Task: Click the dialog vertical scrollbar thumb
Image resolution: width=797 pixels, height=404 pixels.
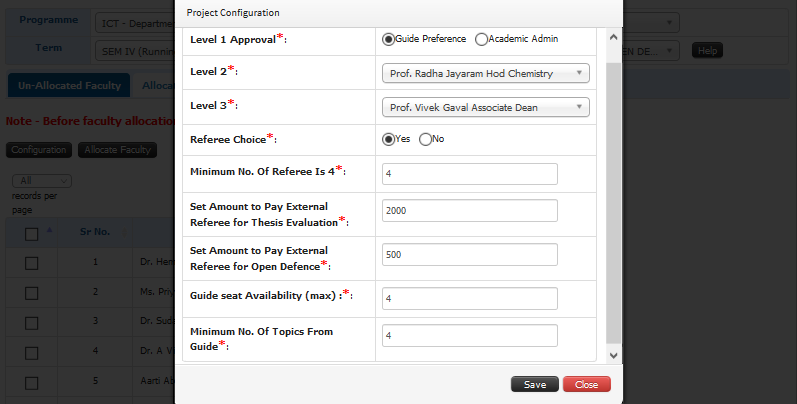Action: 614,203
